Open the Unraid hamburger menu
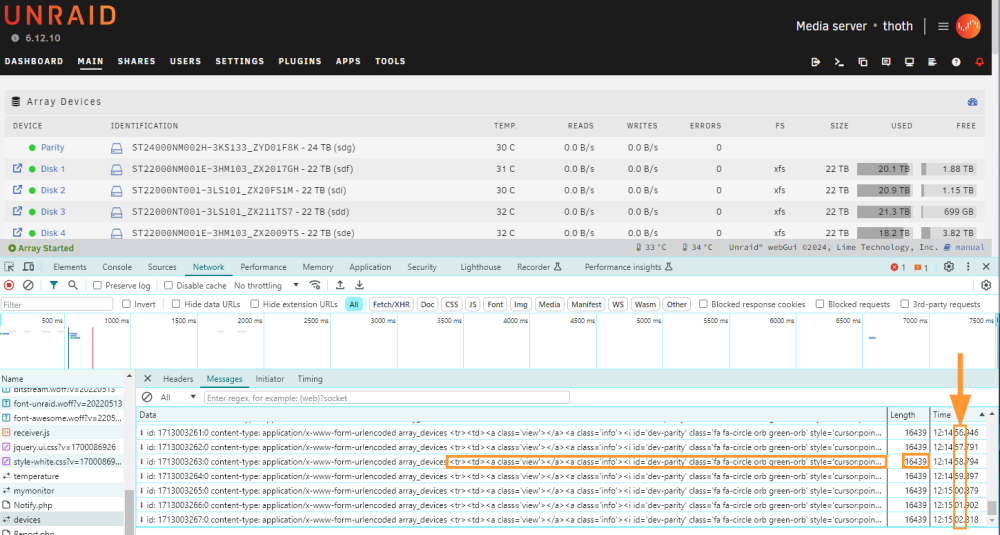The height and width of the screenshot is (535, 1000). point(943,26)
